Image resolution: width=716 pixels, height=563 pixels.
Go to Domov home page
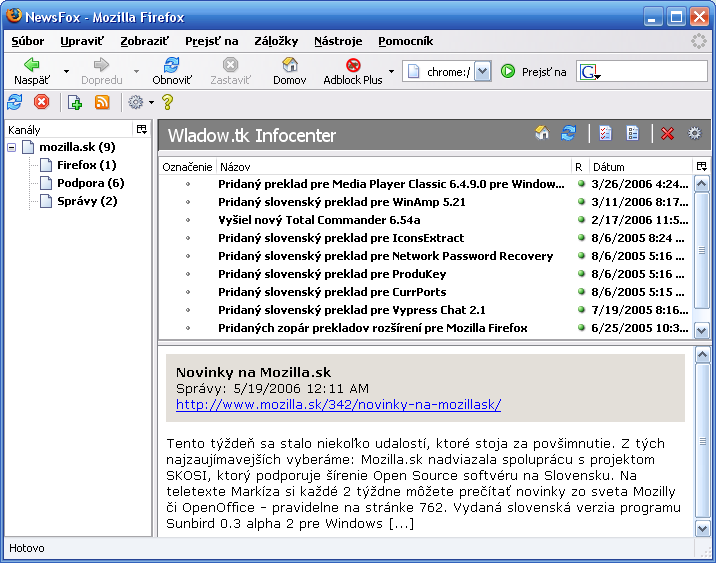(x=290, y=71)
